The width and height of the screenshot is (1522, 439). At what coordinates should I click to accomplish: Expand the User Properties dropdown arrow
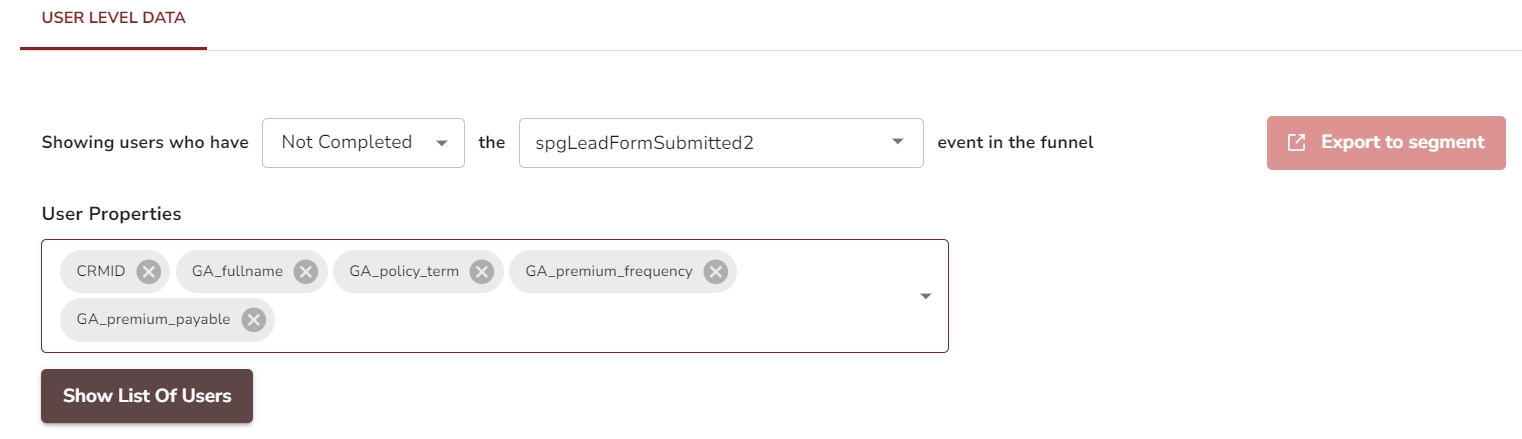(925, 296)
